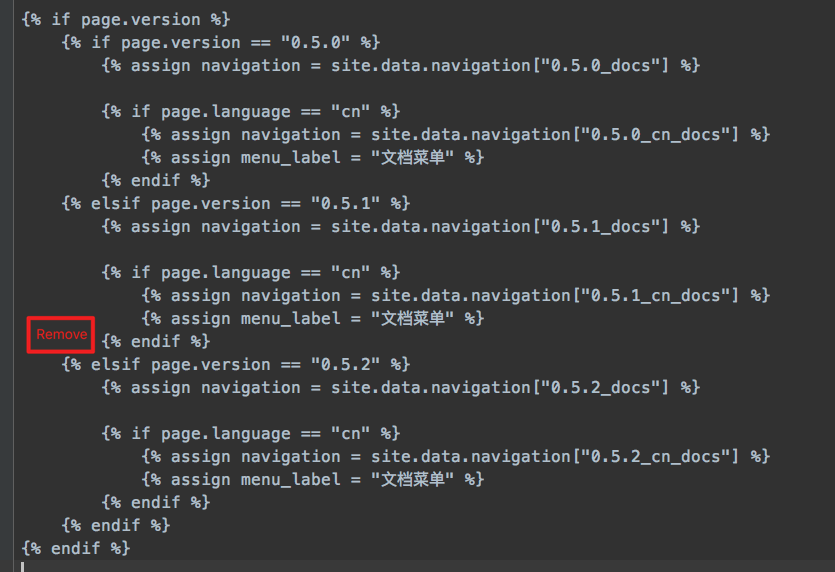Place cursor on the "0.5.2_docs" assignment line
This screenshot has width=835, height=572.
pos(400,388)
